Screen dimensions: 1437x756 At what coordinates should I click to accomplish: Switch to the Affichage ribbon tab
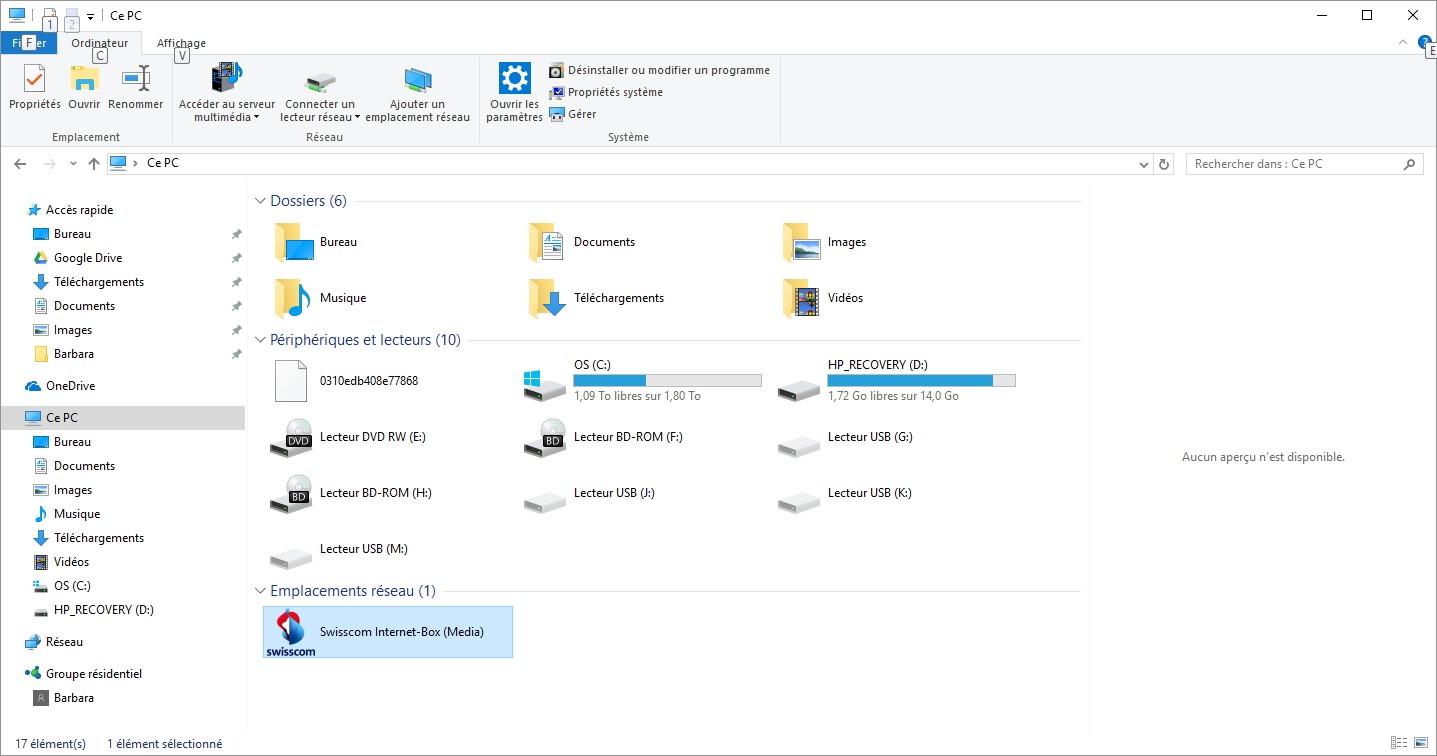(x=181, y=43)
